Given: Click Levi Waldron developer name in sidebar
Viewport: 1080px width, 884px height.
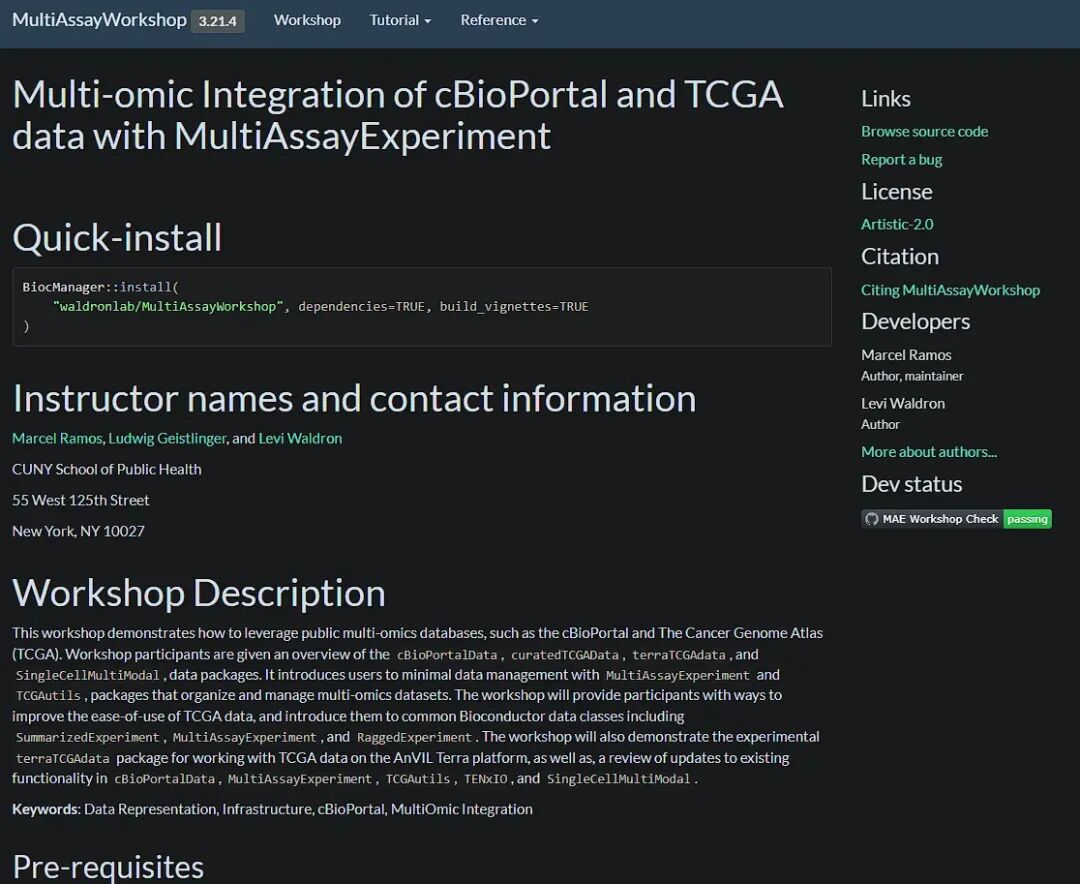Looking at the screenshot, I should point(903,403).
